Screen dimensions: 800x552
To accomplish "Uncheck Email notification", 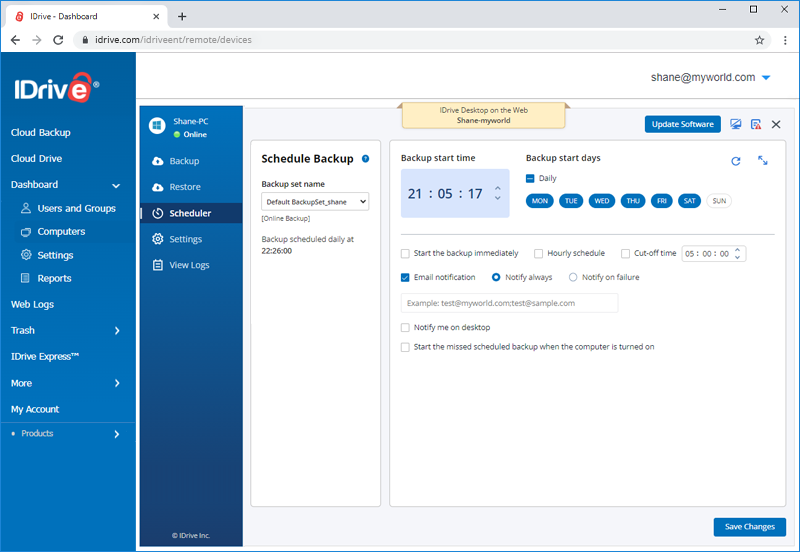I will (405, 278).
